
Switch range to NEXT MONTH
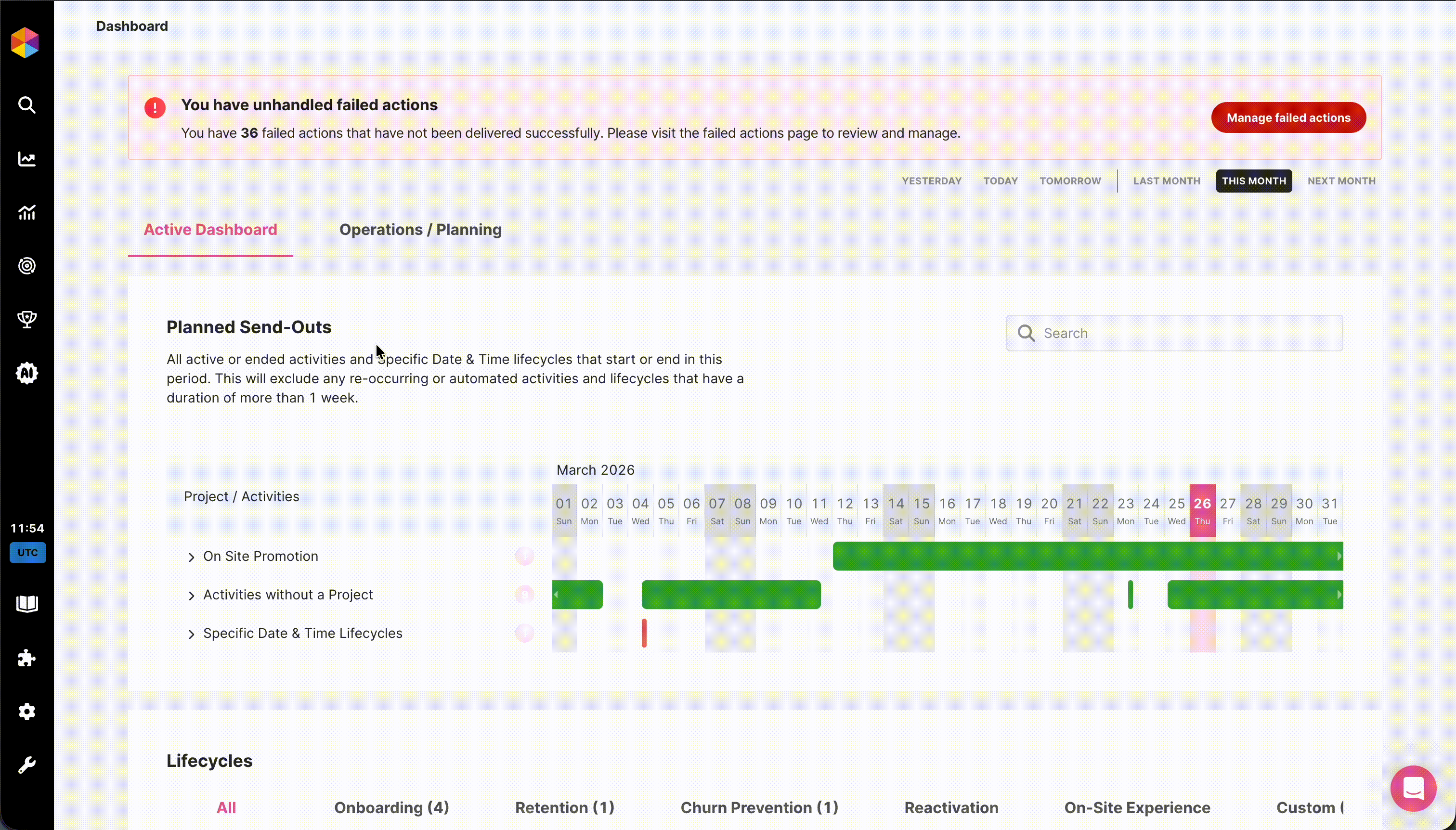click(1341, 181)
